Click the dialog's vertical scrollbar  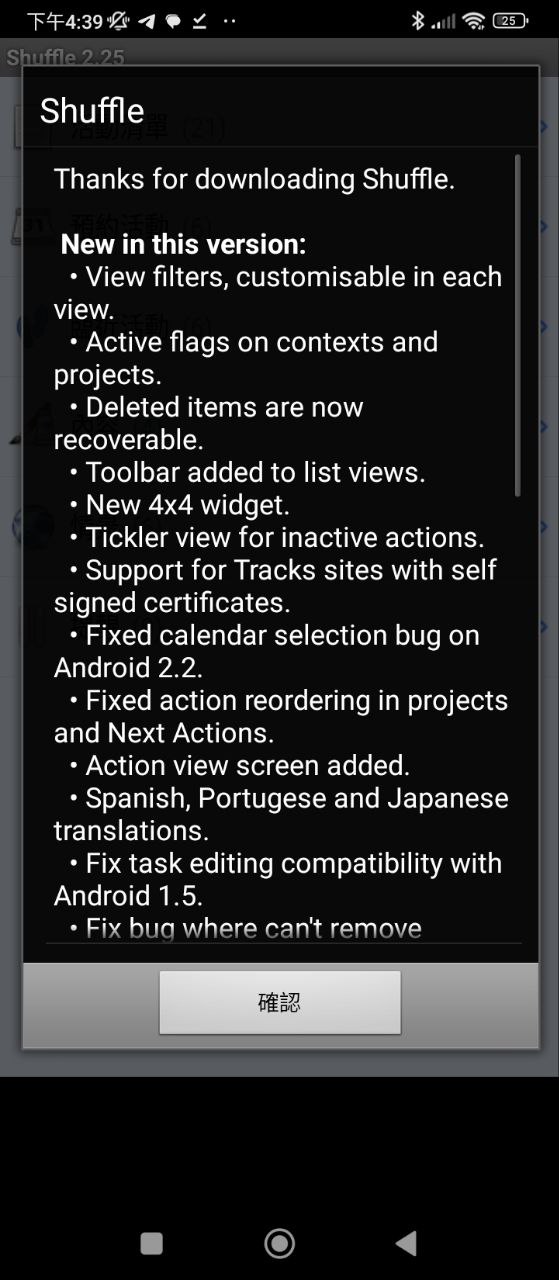517,325
